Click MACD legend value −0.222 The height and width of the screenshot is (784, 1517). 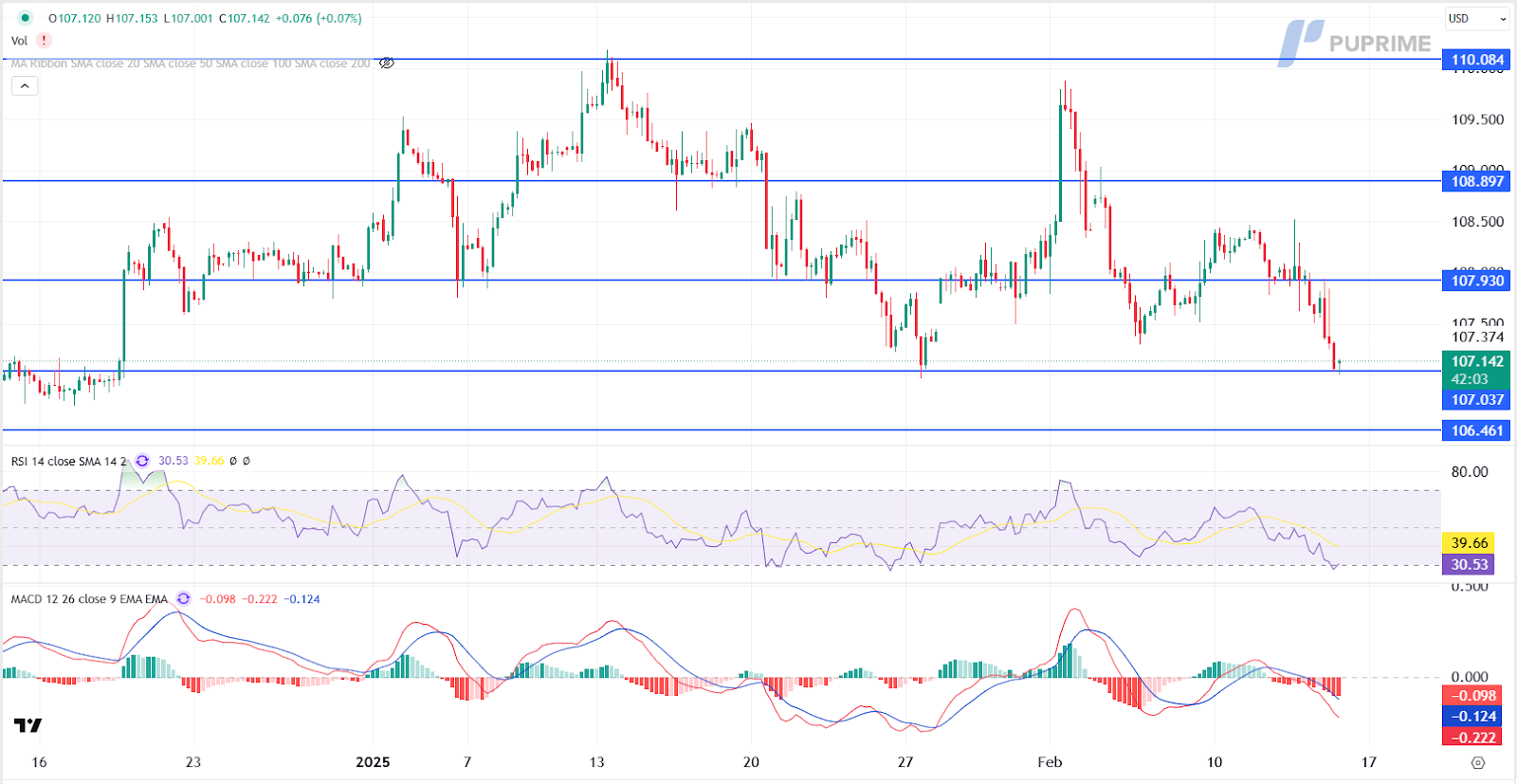pyautogui.click(x=259, y=599)
